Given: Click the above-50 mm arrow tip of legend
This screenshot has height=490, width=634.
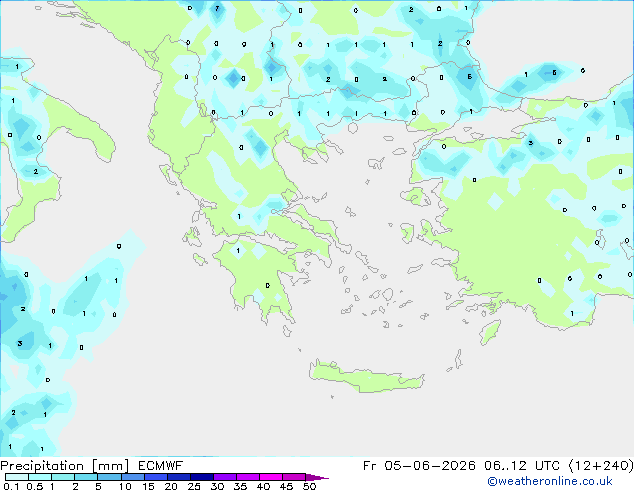Looking at the screenshot, I should 317,477.
